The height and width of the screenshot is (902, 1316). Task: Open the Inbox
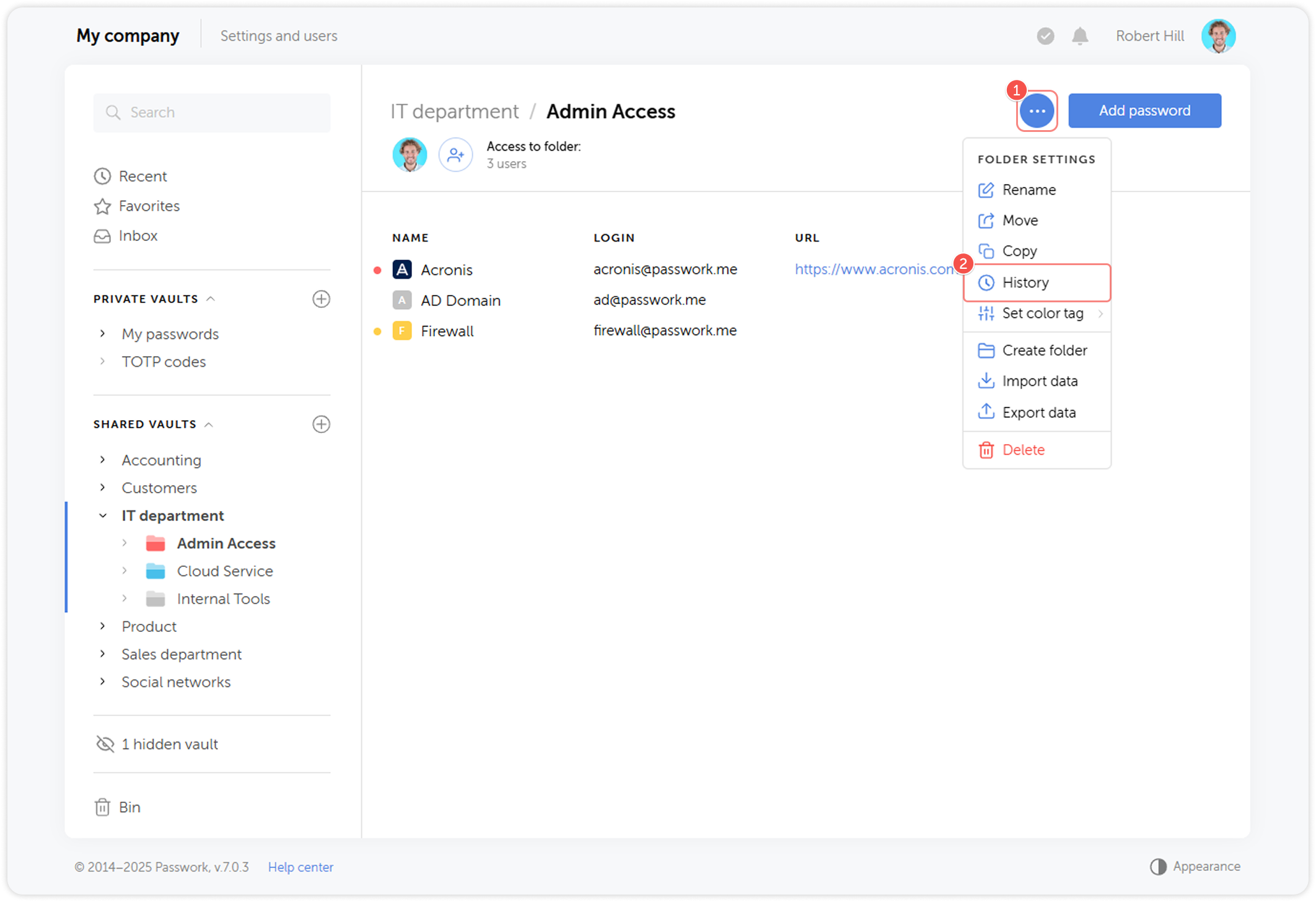pyautogui.click(x=138, y=235)
